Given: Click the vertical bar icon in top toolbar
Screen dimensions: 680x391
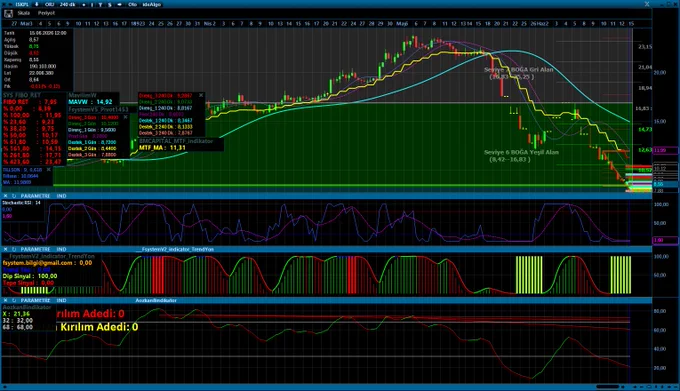Looking at the screenshot, I should pyautogui.click(x=92, y=5).
